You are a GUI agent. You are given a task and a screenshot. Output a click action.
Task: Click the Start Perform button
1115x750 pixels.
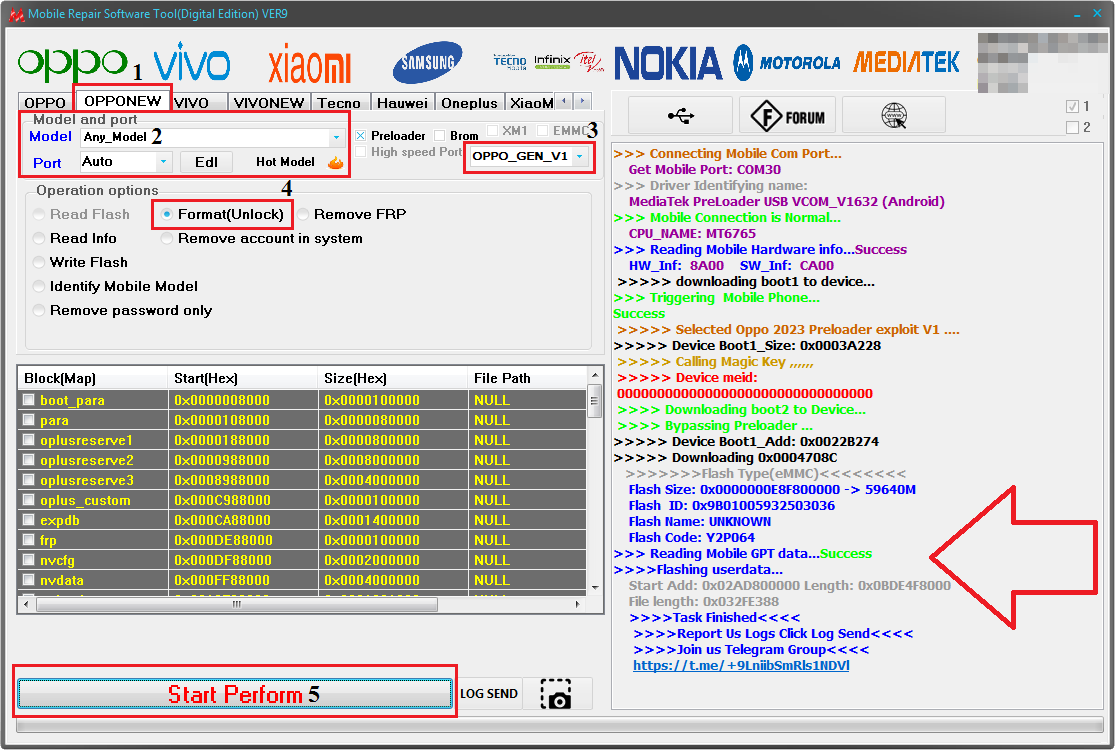pos(235,694)
